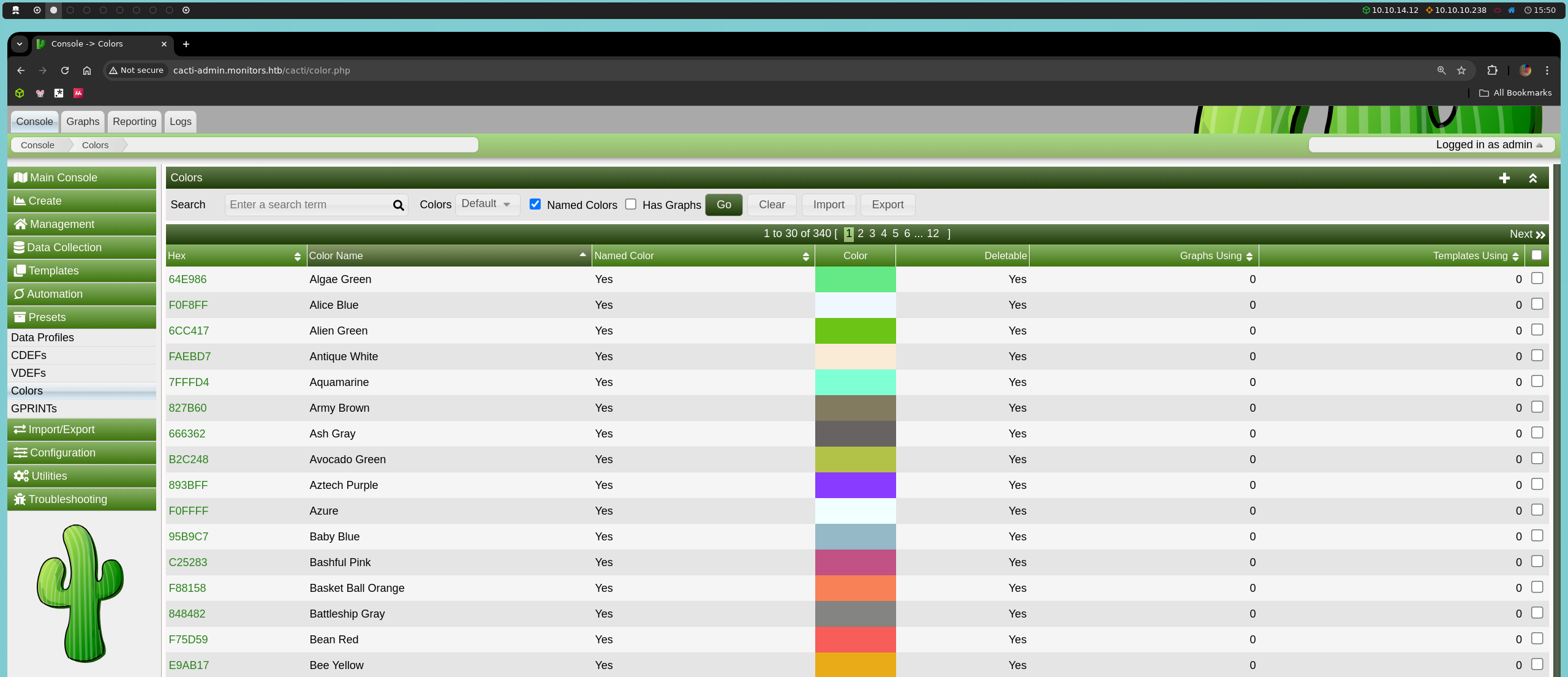The height and width of the screenshot is (677, 1568).
Task: Open CDEFs under Presets in the sidebar
Action: pyautogui.click(x=29, y=355)
